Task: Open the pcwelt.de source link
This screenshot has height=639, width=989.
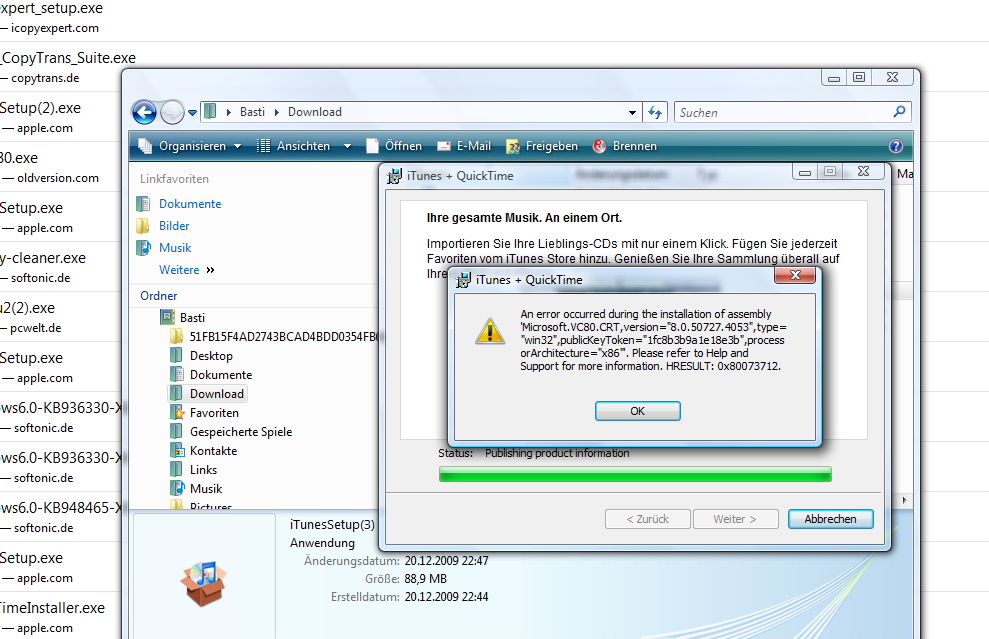Action: (x=36, y=328)
